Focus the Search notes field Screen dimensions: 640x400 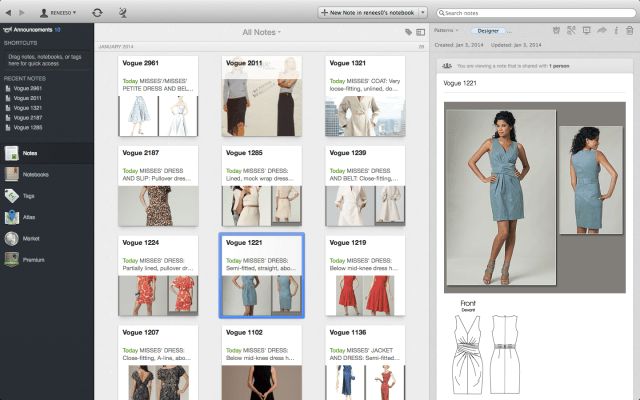(536, 13)
